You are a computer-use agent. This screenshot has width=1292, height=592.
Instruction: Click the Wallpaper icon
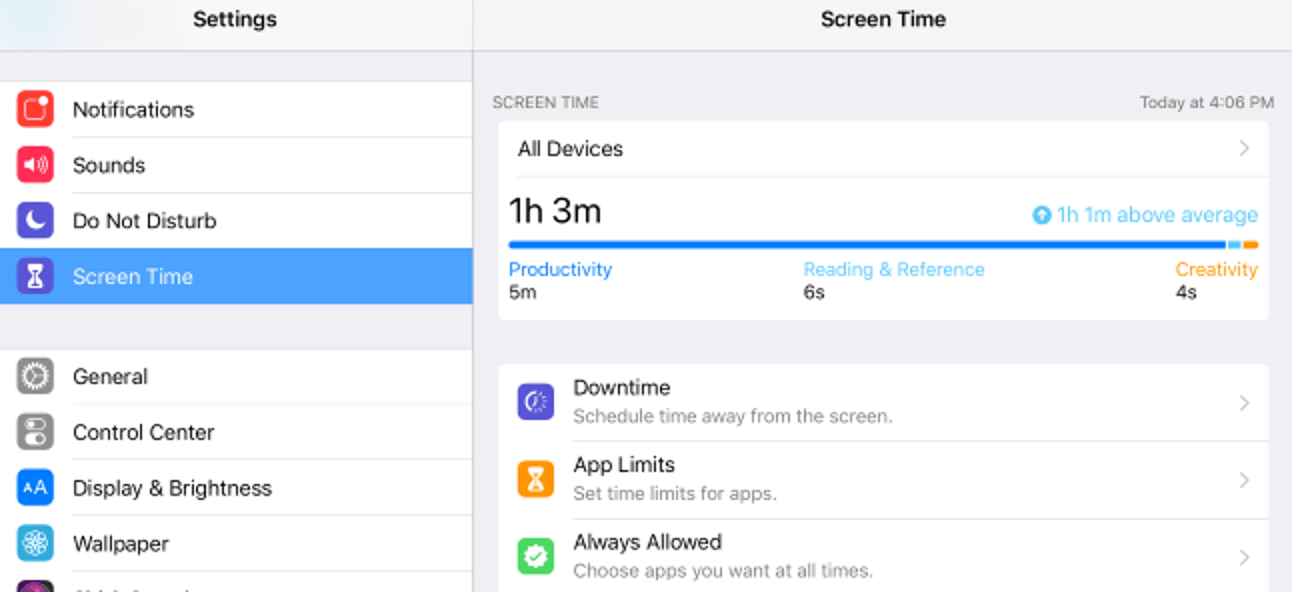click(x=34, y=543)
